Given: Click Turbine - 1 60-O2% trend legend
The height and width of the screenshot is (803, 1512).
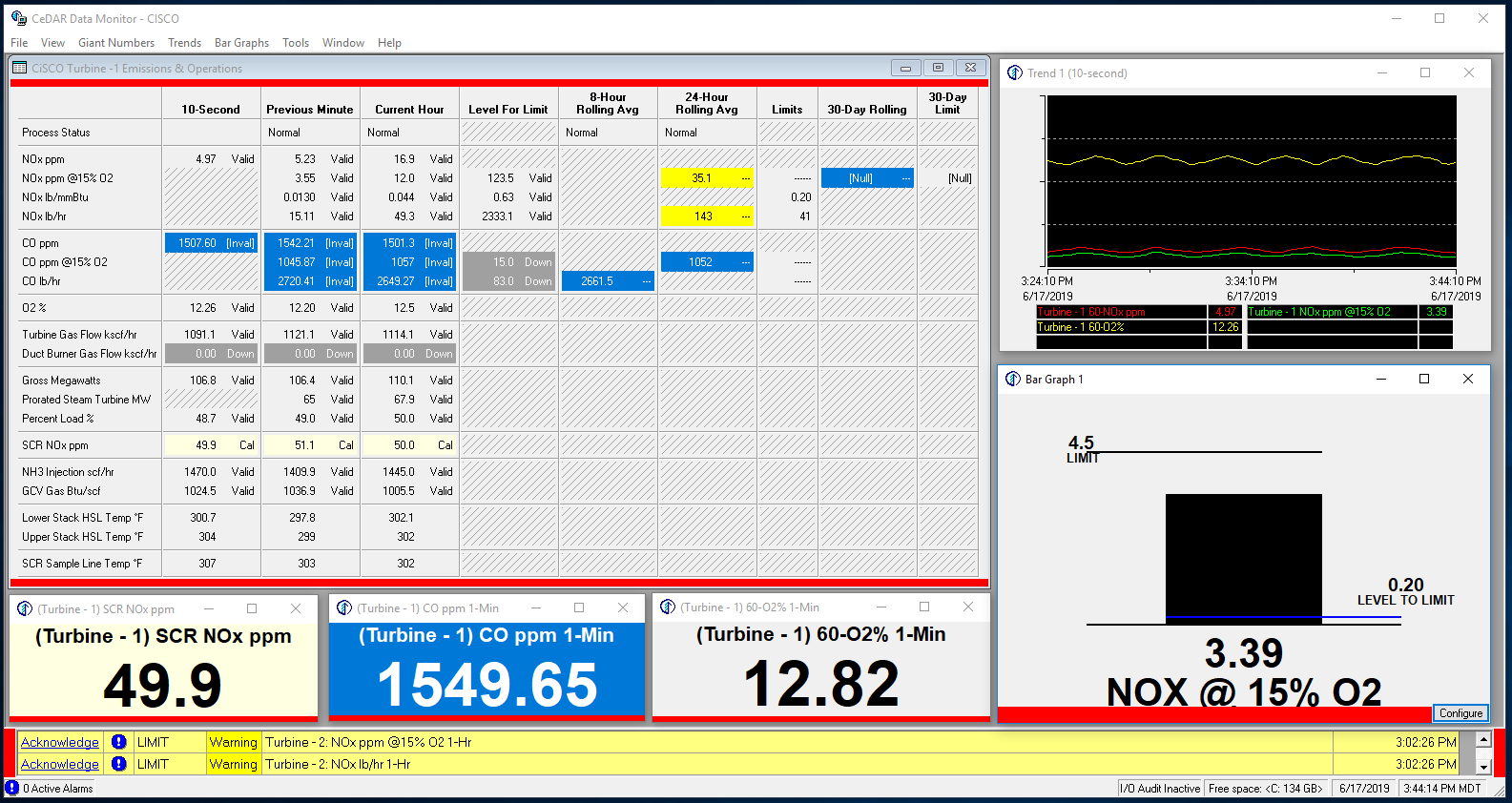Looking at the screenshot, I should click(x=1121, y=327).
